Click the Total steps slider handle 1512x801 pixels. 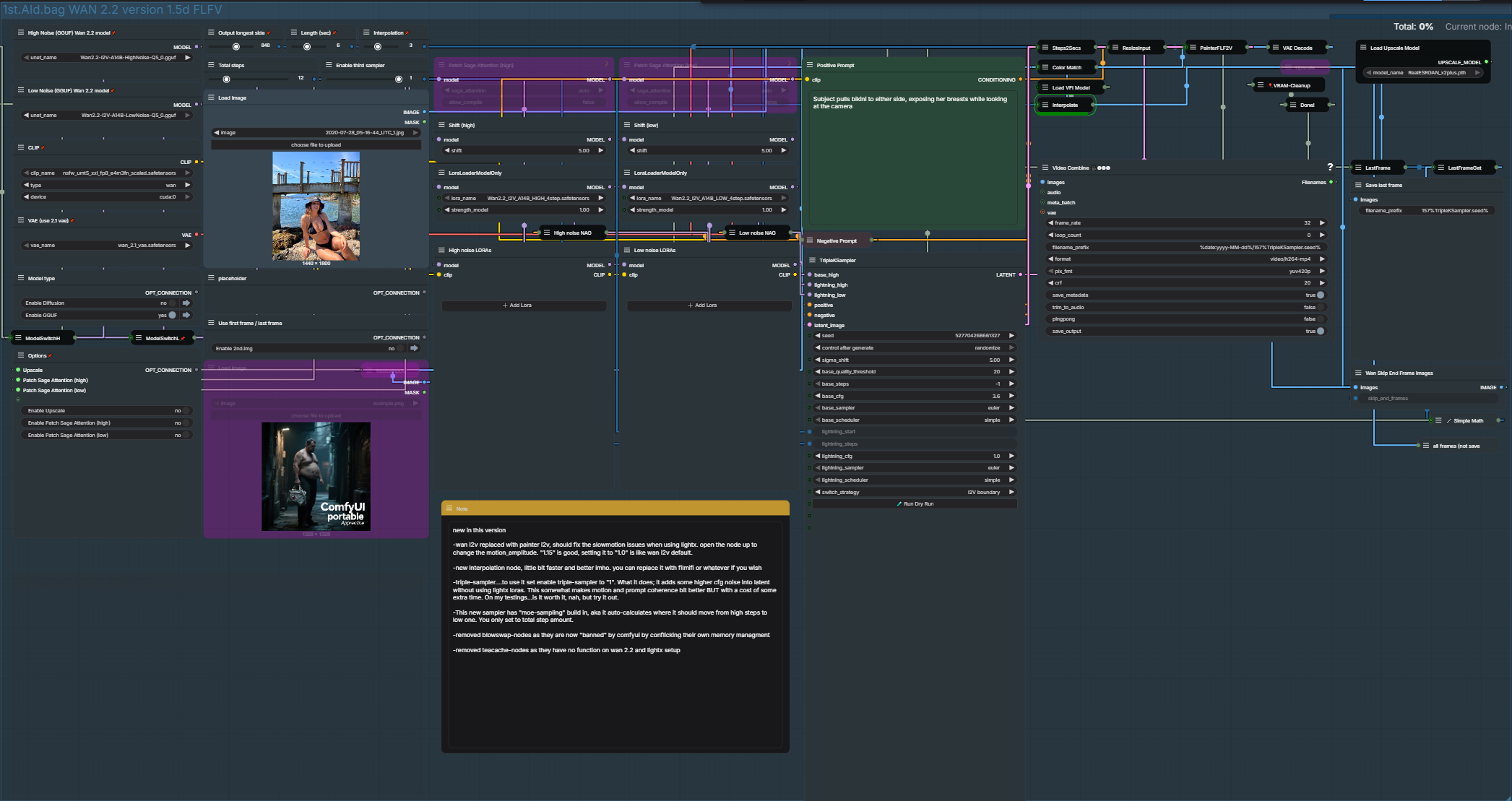coord(227,79)
